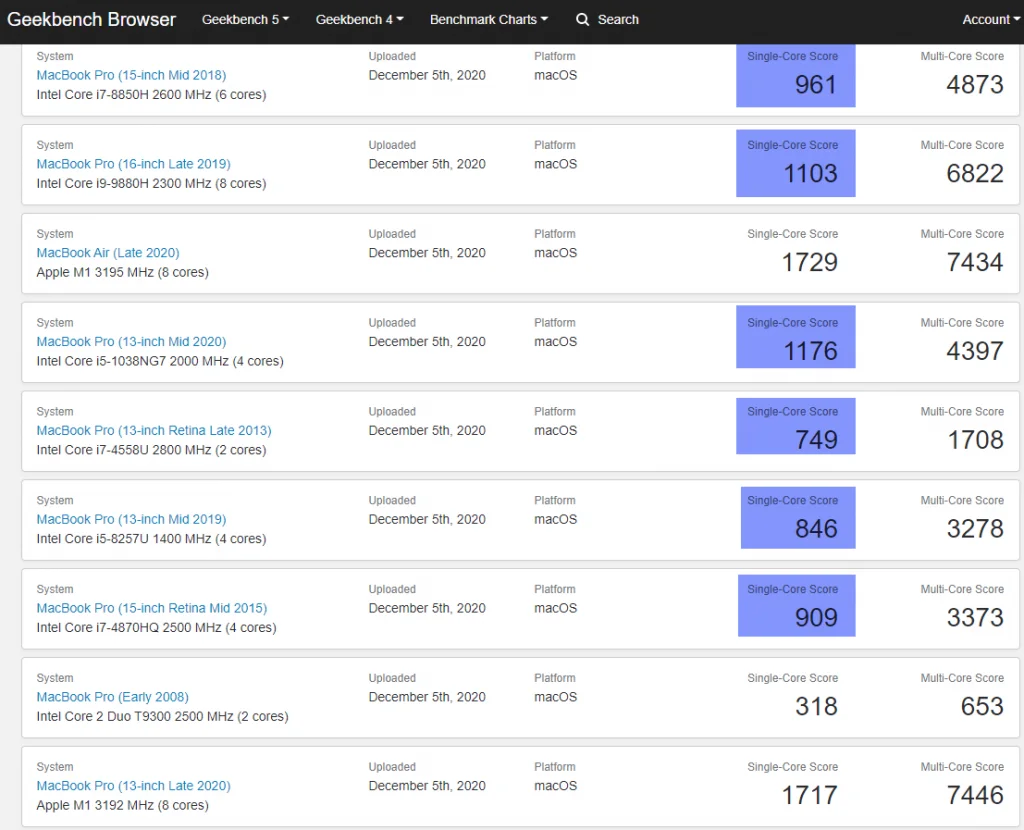Select the single-core score 749
Viewport: 1024px width, 830px height.
coord(816,440)
